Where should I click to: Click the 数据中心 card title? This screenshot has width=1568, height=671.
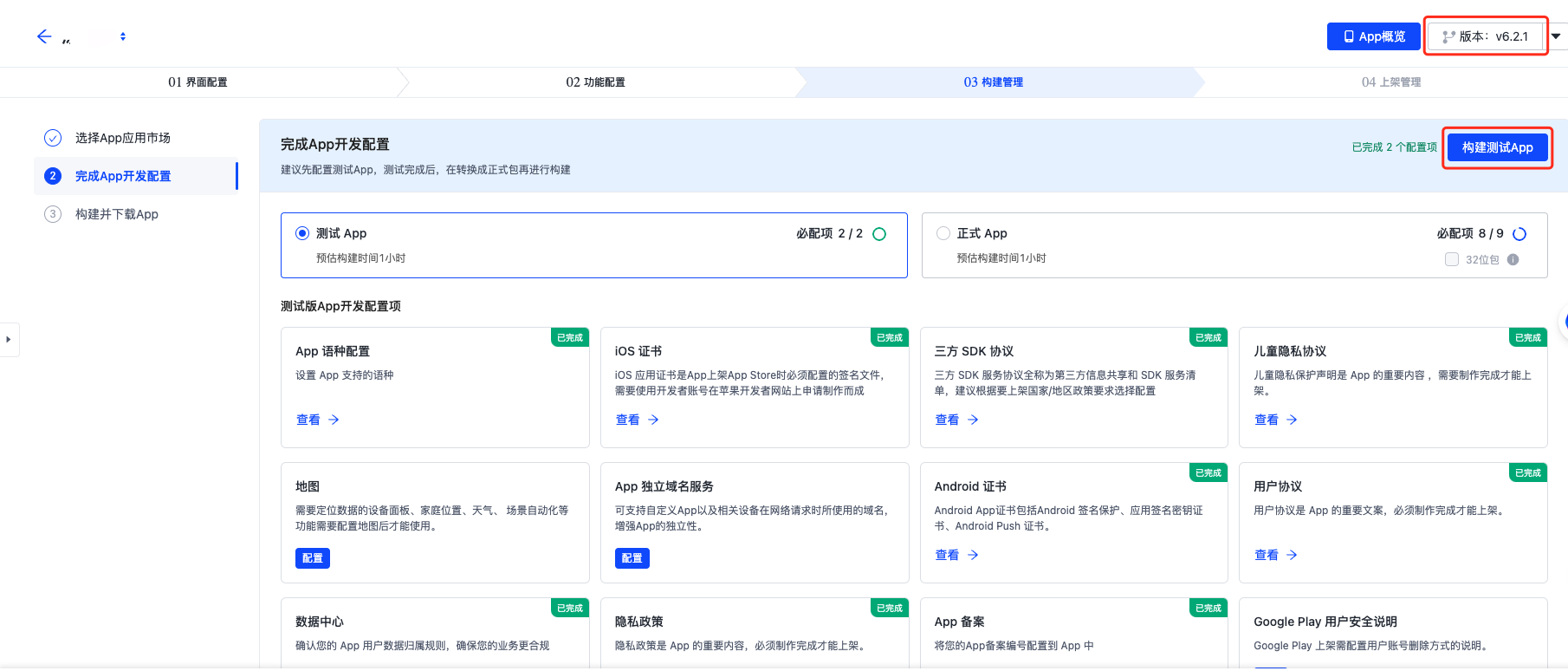tap(320, 622)
